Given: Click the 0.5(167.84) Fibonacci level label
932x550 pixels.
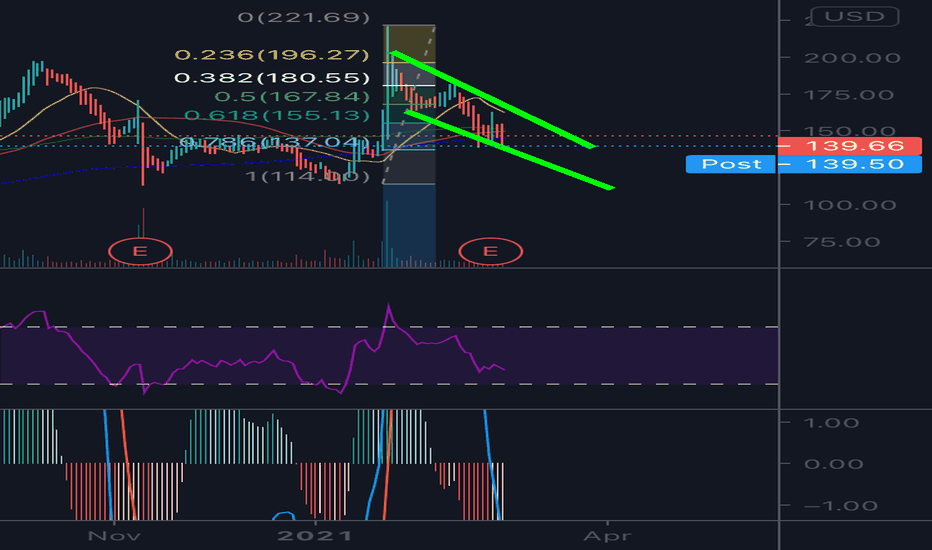Looking at the screenshot, I should (x=292, y=96).
